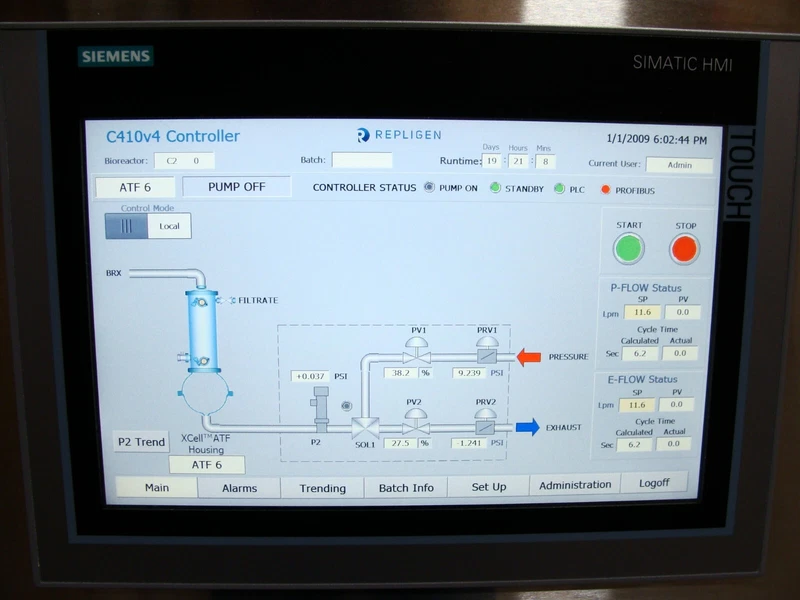Click the PV1 valve icon
800x600 pixels.
(x=418, y=349)
